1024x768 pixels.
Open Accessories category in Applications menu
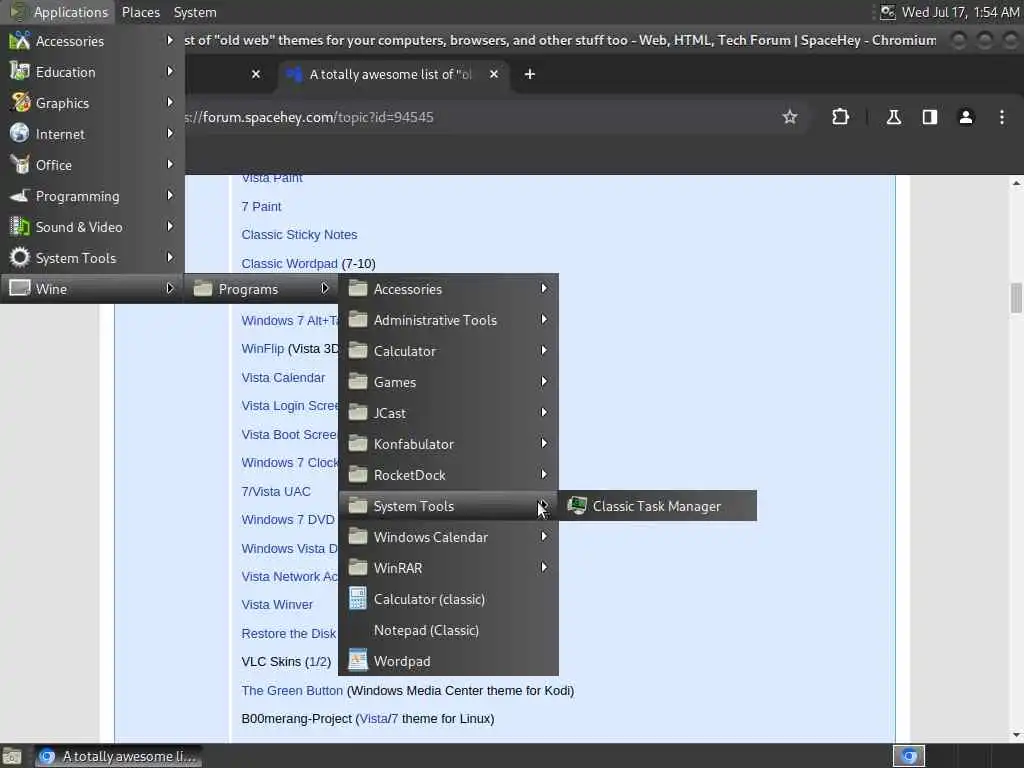tap(92, 40)
